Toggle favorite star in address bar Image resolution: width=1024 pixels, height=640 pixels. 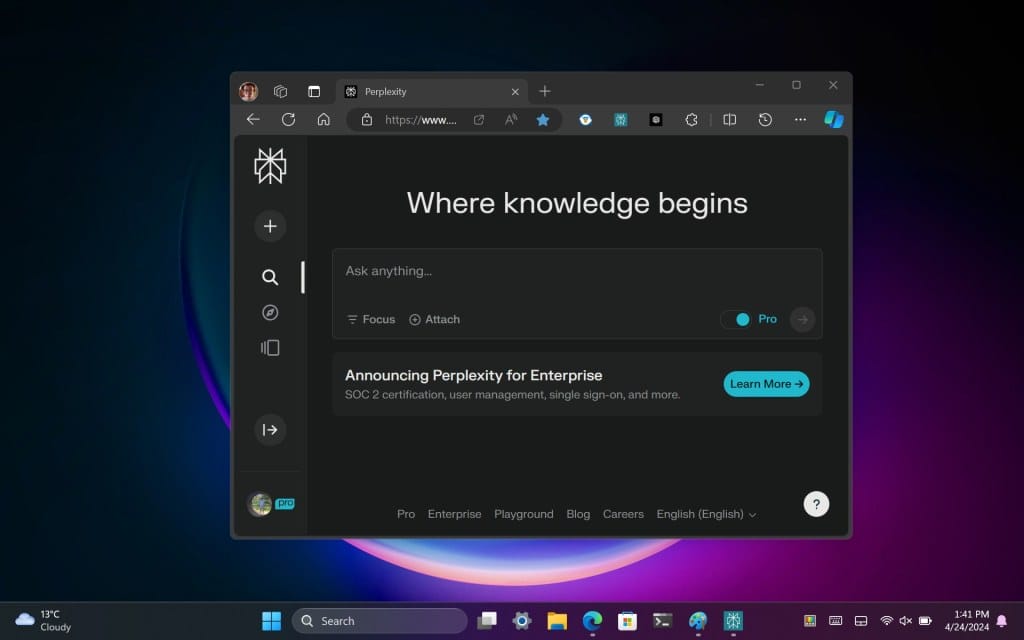[x=543, y=119]
